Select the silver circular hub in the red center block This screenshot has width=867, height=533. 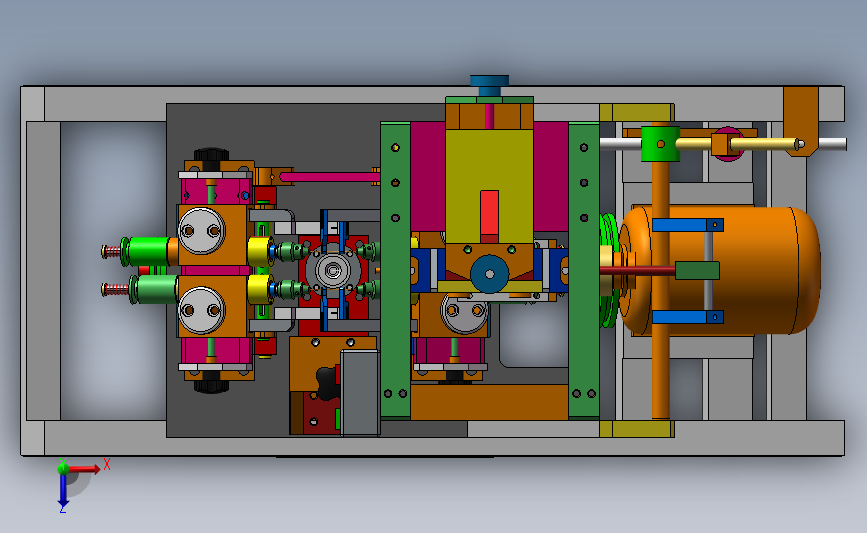(x=333, y=271)
